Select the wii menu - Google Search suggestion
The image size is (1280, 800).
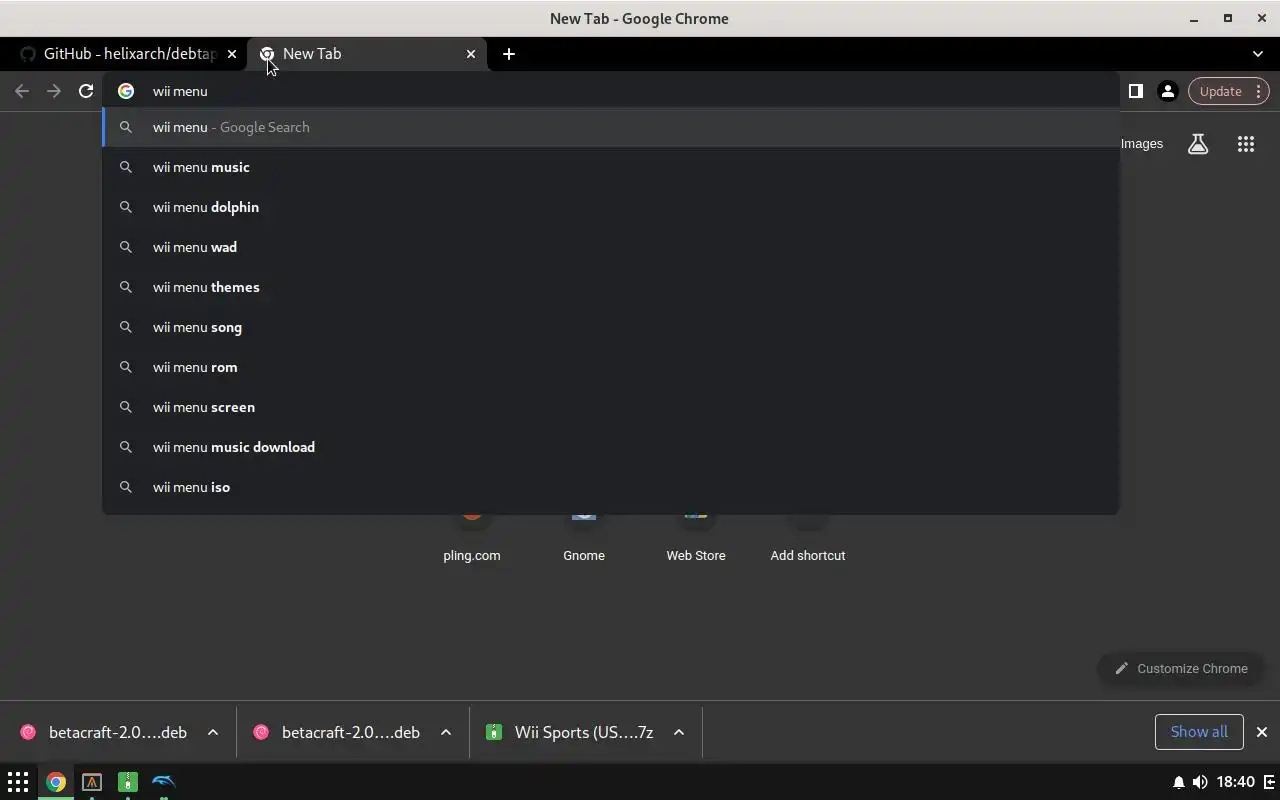(x=610, y=127)
